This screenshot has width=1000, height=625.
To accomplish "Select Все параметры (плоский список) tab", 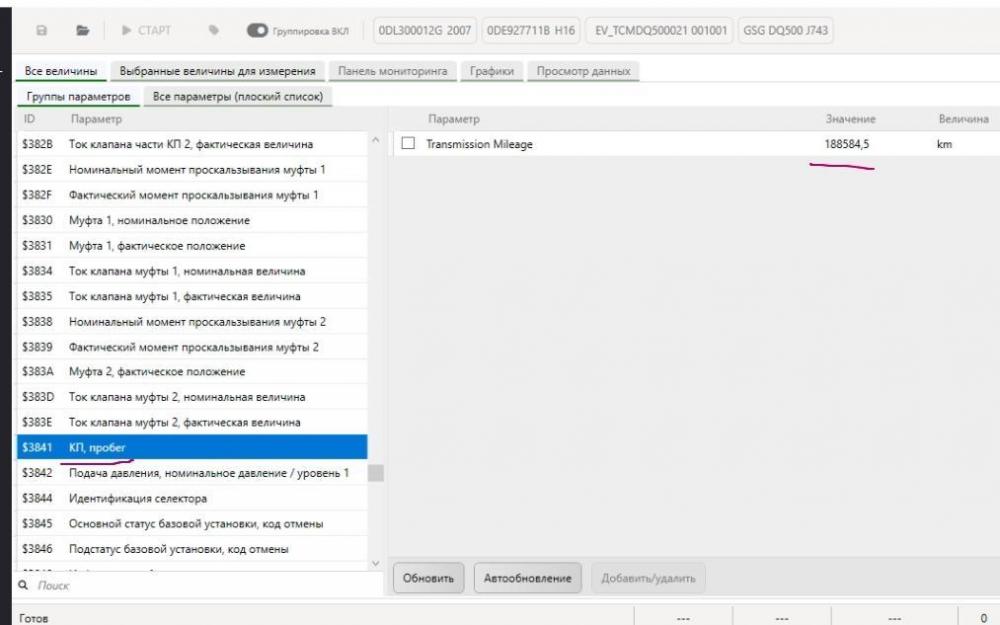I will (238, 96).
